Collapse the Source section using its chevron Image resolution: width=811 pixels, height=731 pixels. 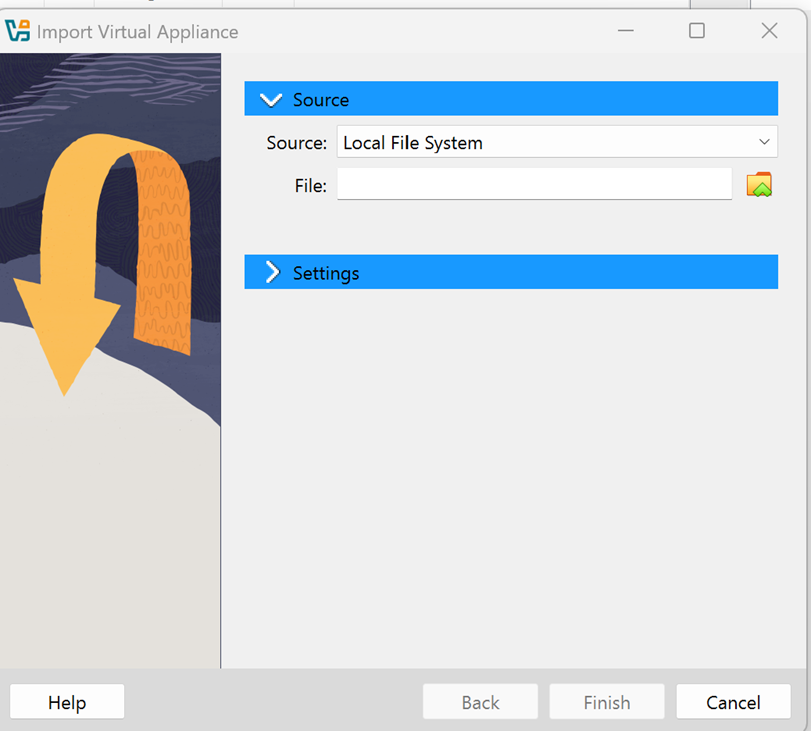click(x=270, y=100)
